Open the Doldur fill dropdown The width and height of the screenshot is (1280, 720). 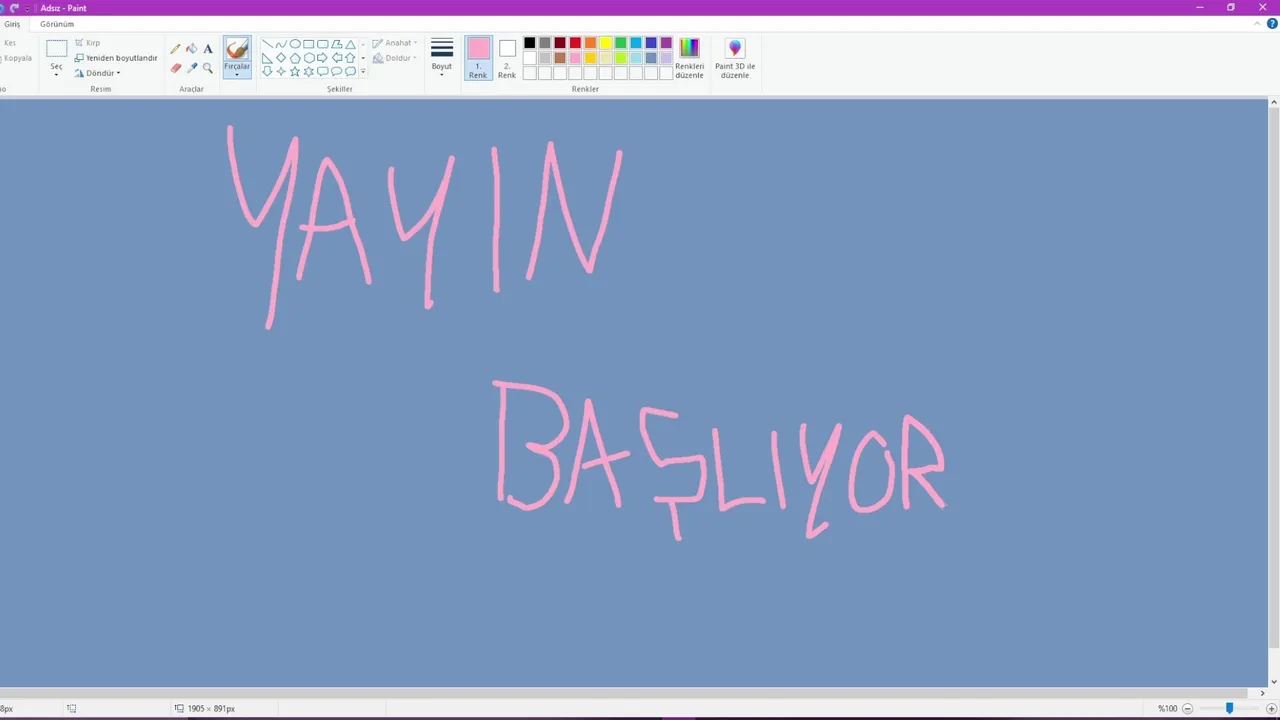point(395,58)
